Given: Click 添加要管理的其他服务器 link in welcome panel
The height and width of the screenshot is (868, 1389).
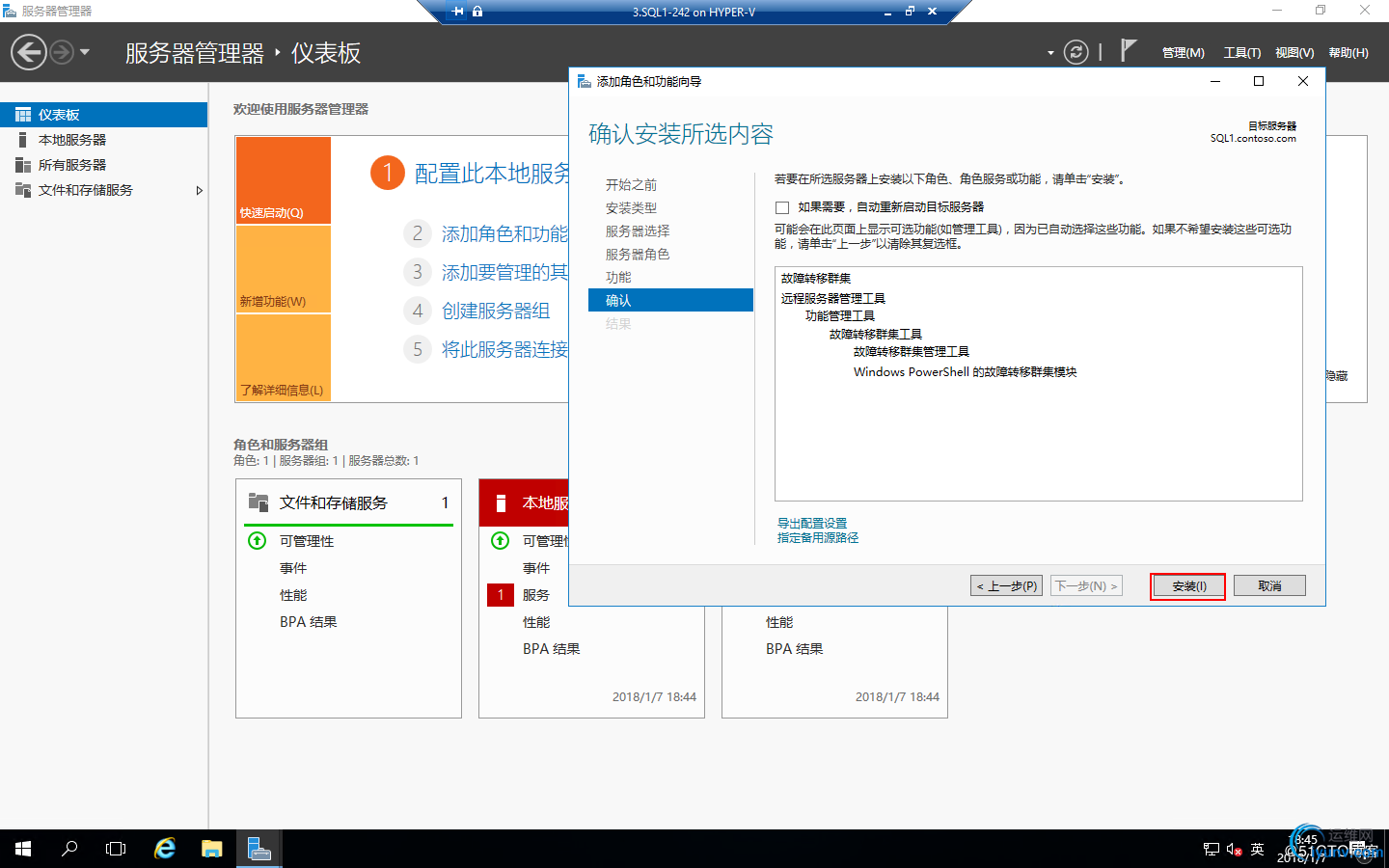Looking at the screenshot, I should click(x=504, y=272).
